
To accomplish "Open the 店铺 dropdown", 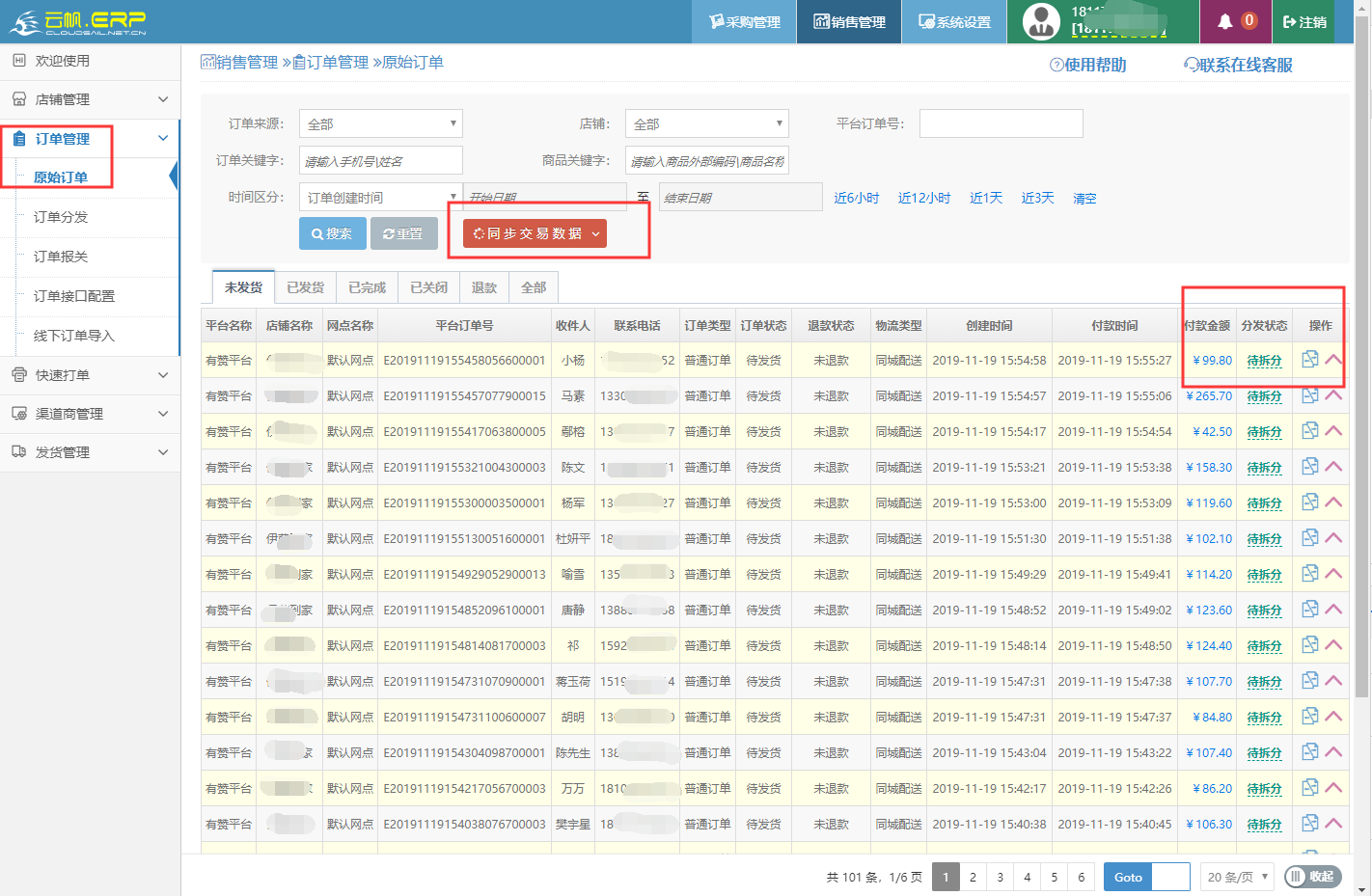I will point(707,123).
